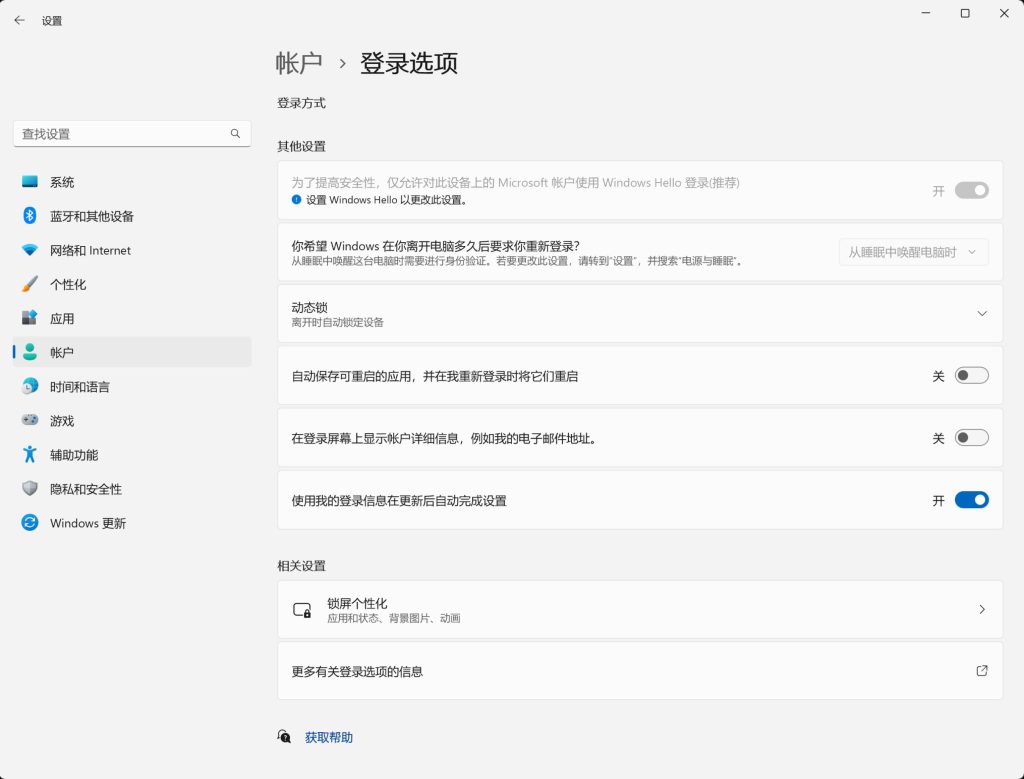Screen dimensions: 1024x779
Task: Open 更多有关登录选项的信息 row
Action: point(640,671)
